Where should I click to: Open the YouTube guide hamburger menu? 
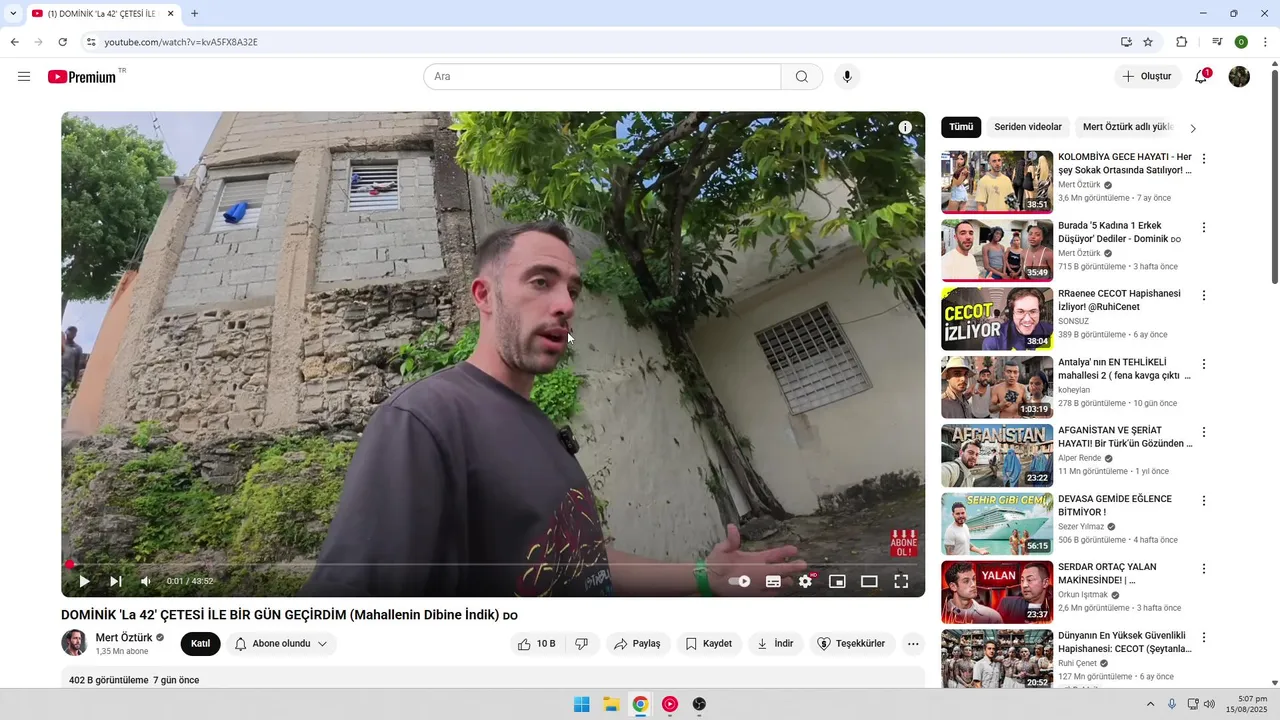[x=24, y=77]
